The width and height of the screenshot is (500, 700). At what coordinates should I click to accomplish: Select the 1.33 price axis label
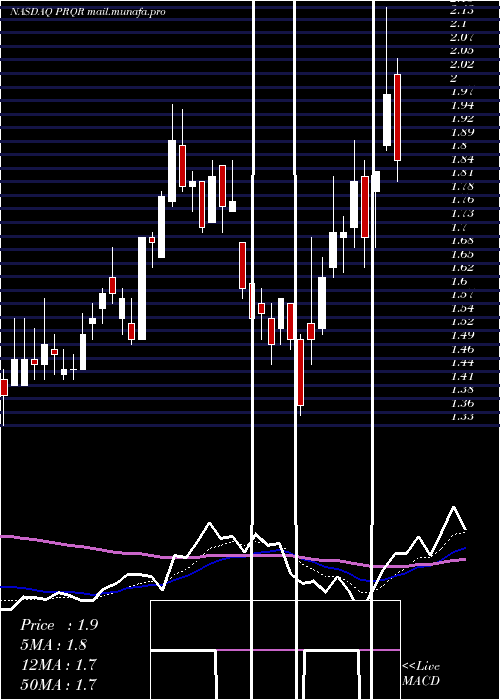point(462,417)
